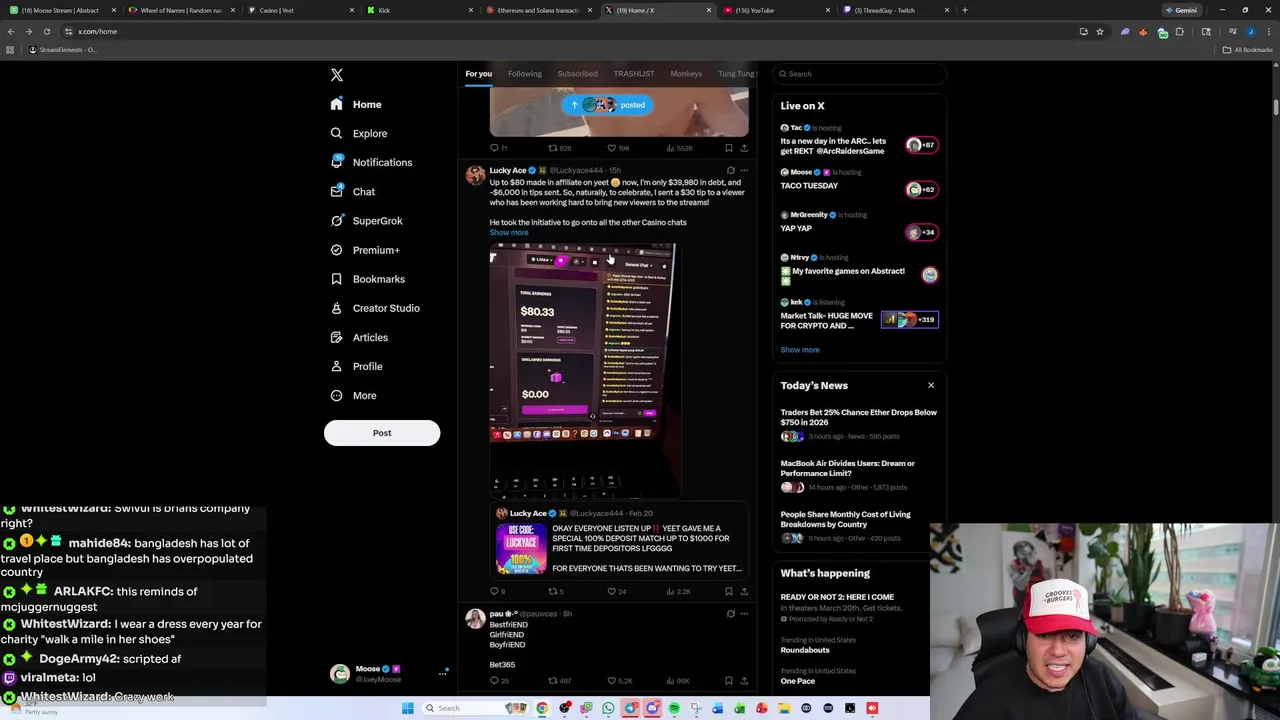Repost the post with 926 reposts
Viewport: 1280px width, 720px height.
[x=559, y=148]
